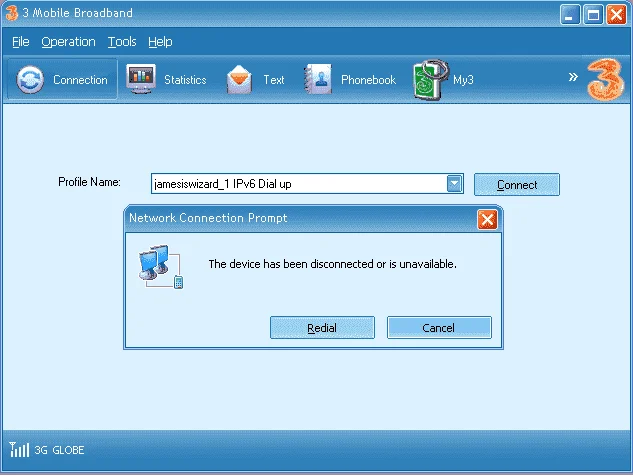Click the Profile Name combo box field

click(307, 184)
